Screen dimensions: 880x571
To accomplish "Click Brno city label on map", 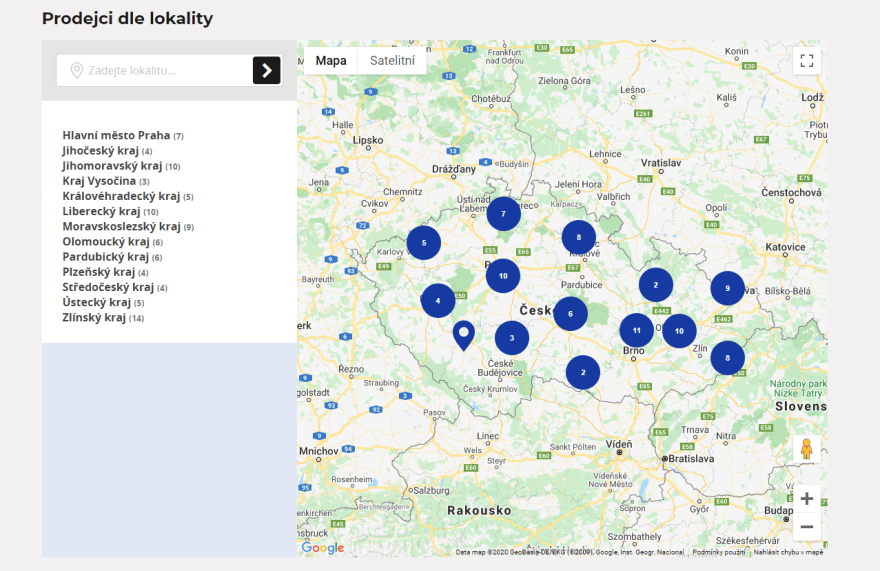I will [634, 350].
